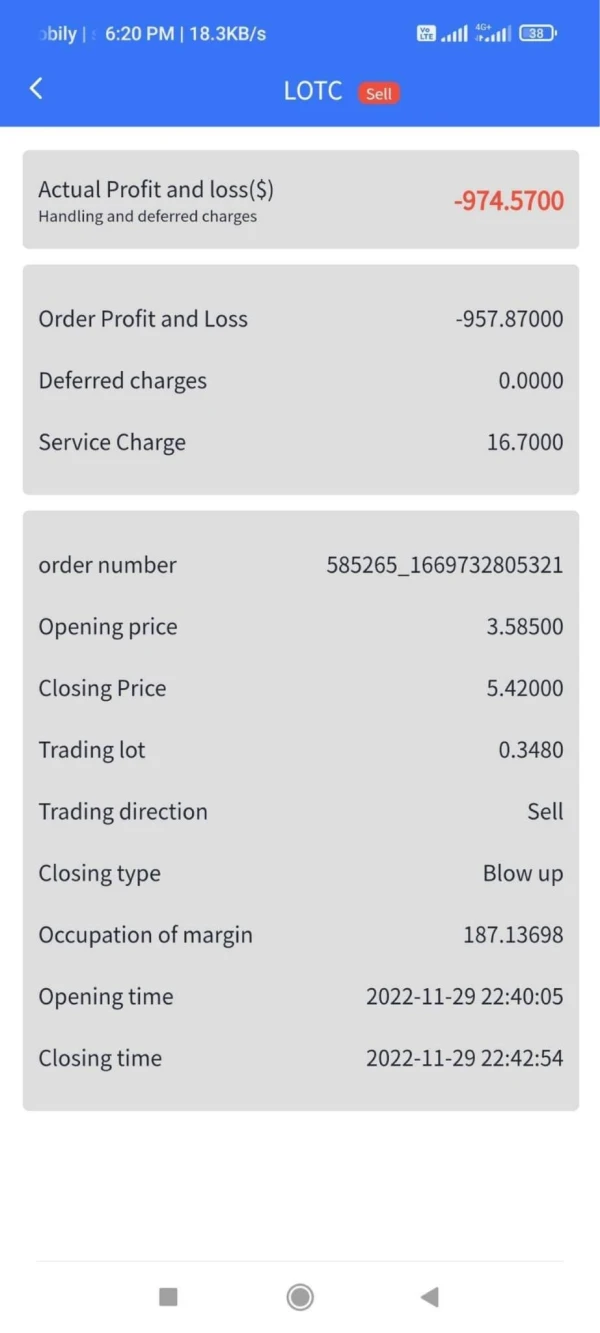Image resolution: width=600 pixels, height=1333 pixels.
Task: Select the order number value
Action: coord(444,565)
